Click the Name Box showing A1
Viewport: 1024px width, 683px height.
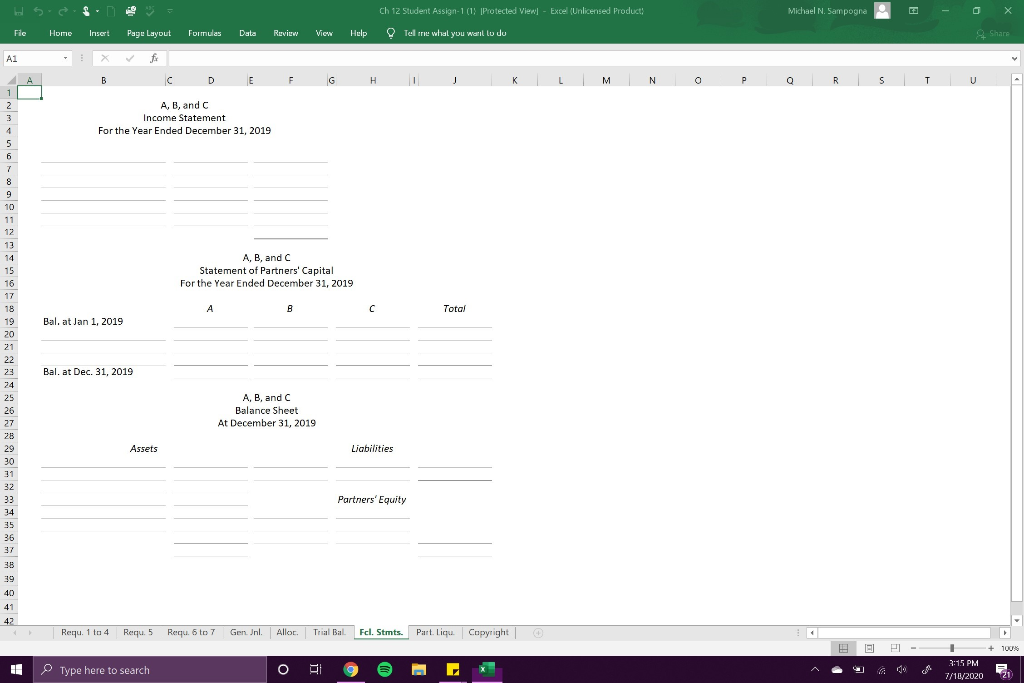[32, 59]
